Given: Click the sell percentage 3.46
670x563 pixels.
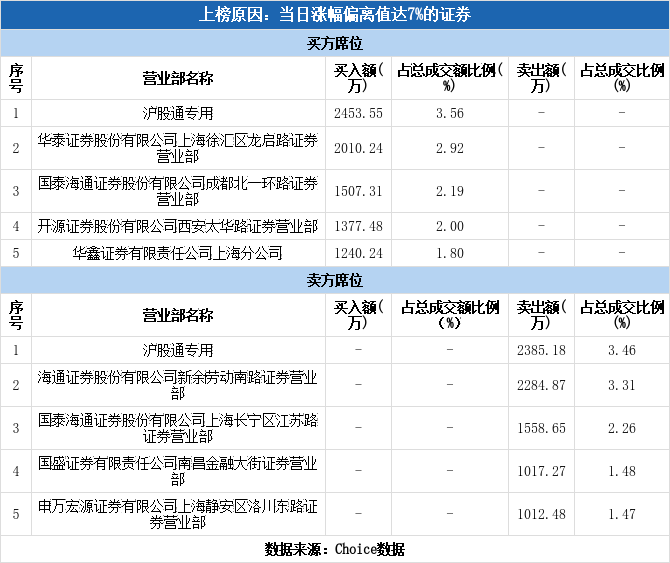Looking at the screenshot, I should coord(622,350).
